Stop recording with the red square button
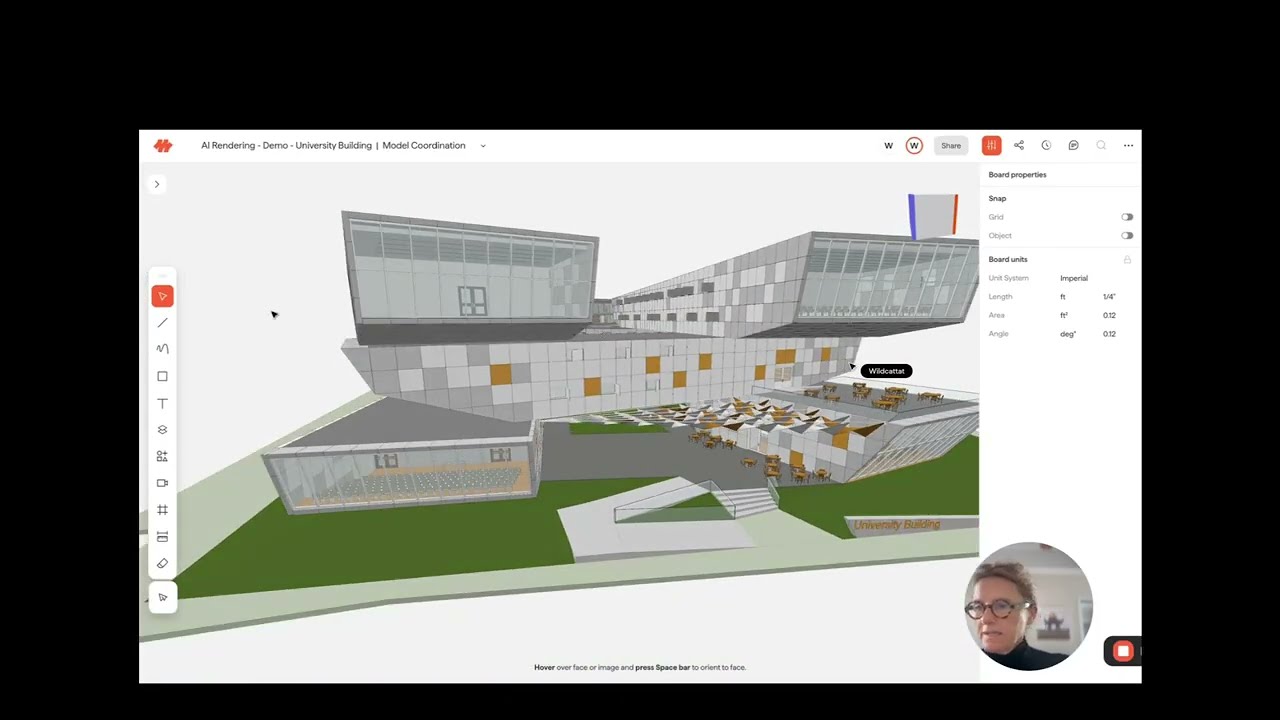The image size is (1280, 720). (x=1123, y=651)
